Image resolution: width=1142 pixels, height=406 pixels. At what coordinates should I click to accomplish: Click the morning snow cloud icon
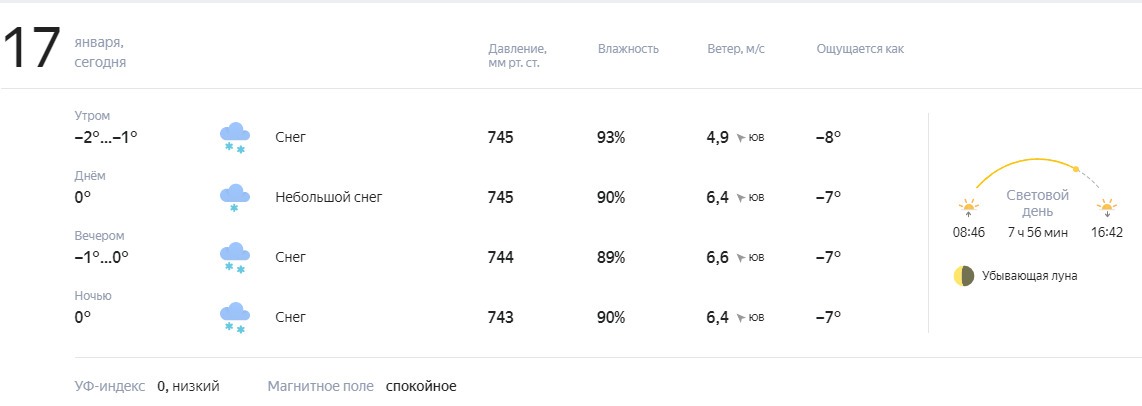[x=235, y=138]
